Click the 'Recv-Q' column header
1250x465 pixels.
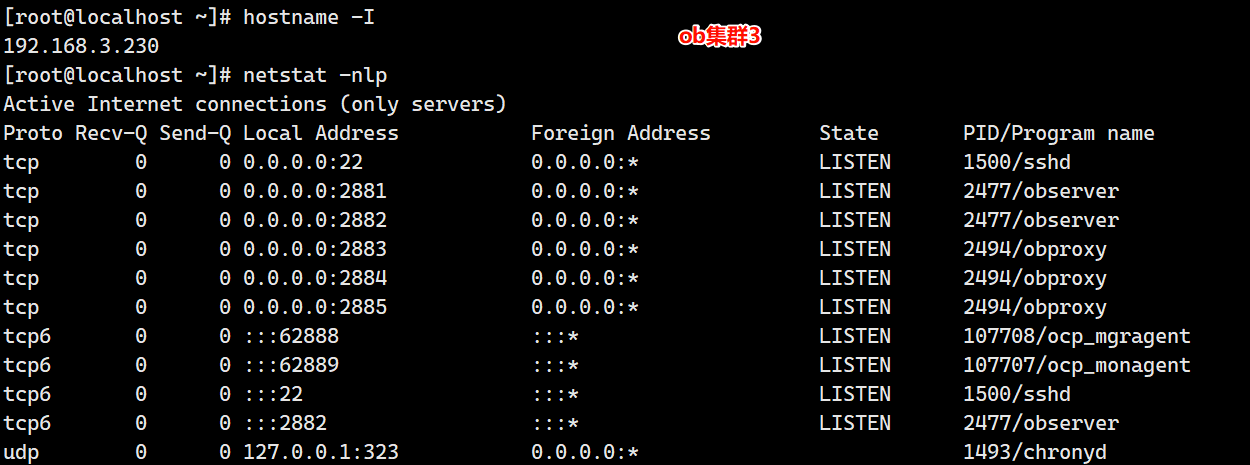pos(111,133)
